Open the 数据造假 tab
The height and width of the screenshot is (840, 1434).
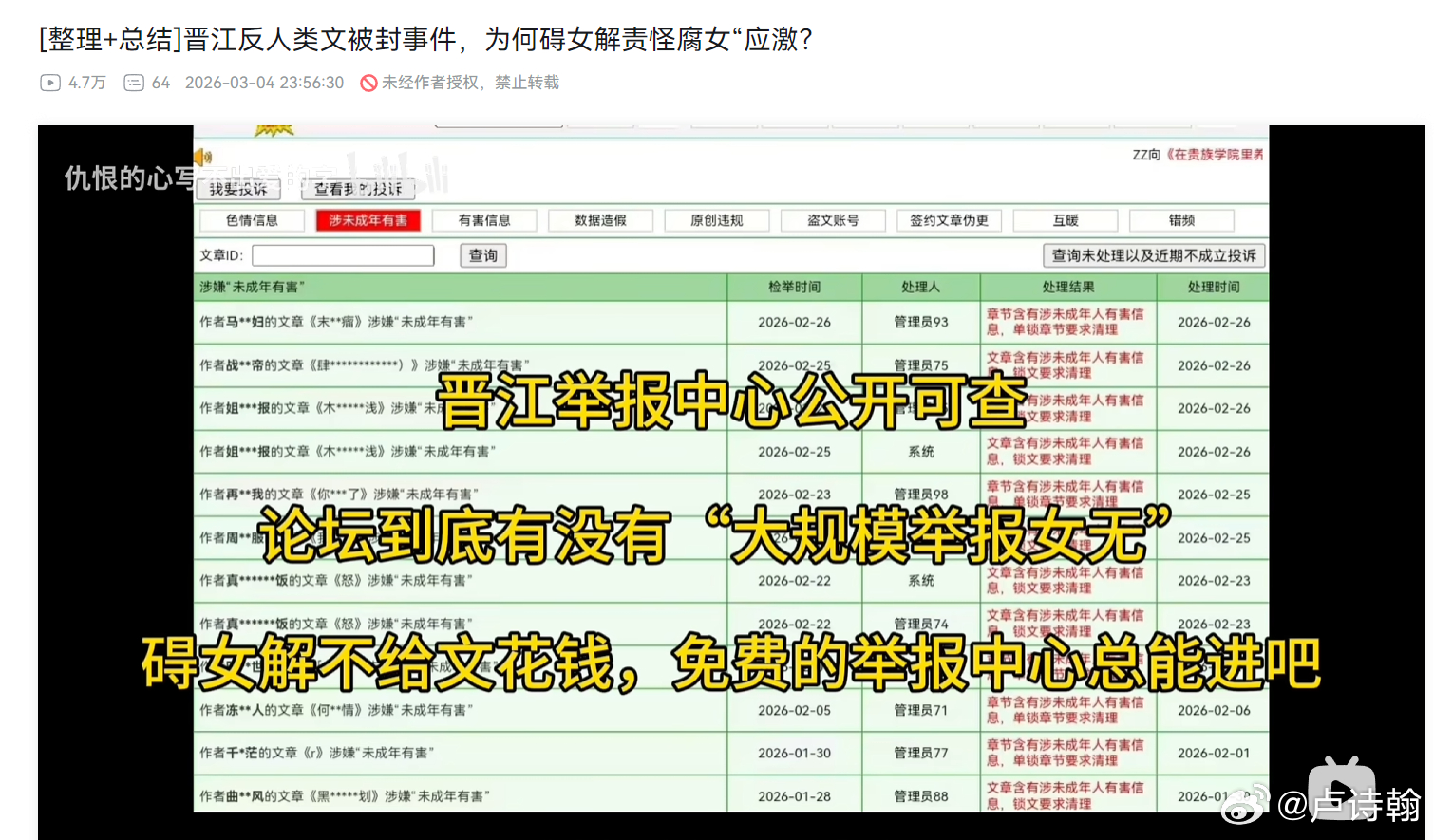click(x=600, y=220)
